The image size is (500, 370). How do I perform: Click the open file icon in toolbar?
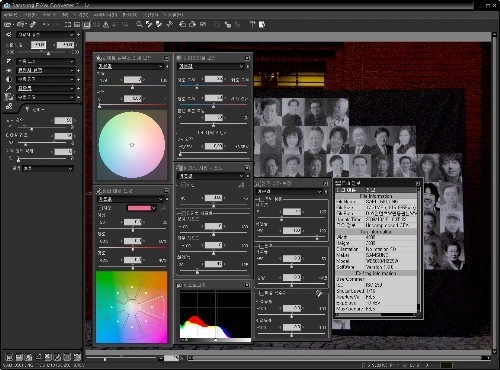click(7, 24)
